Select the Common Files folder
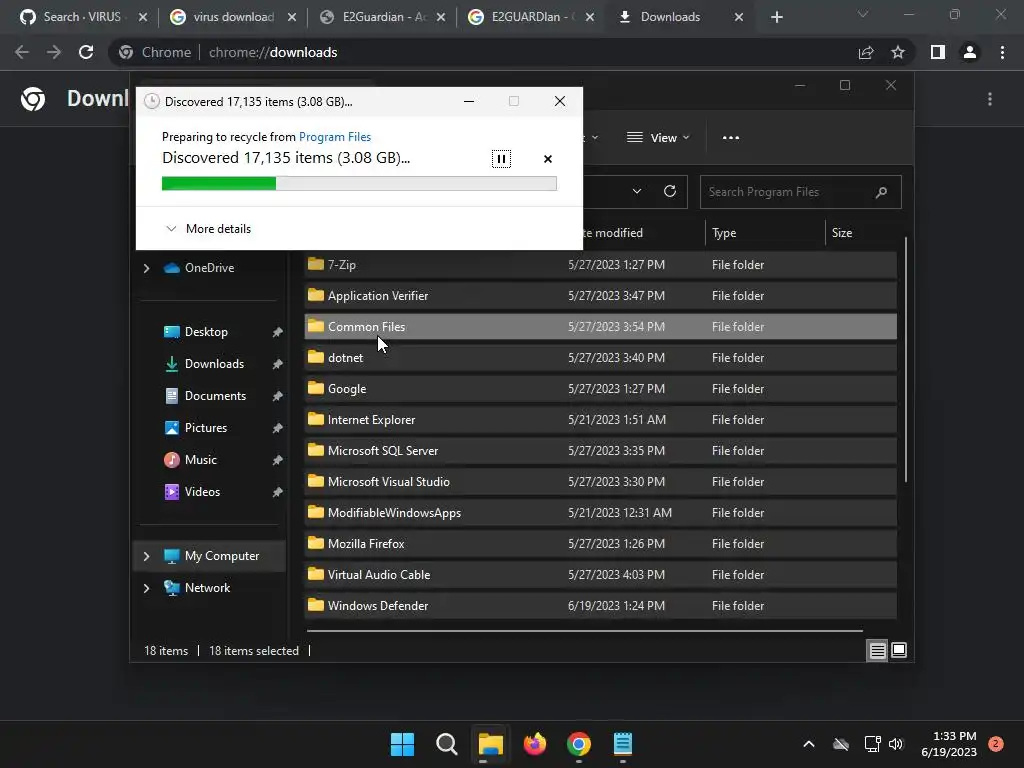 tap(600, 327)
